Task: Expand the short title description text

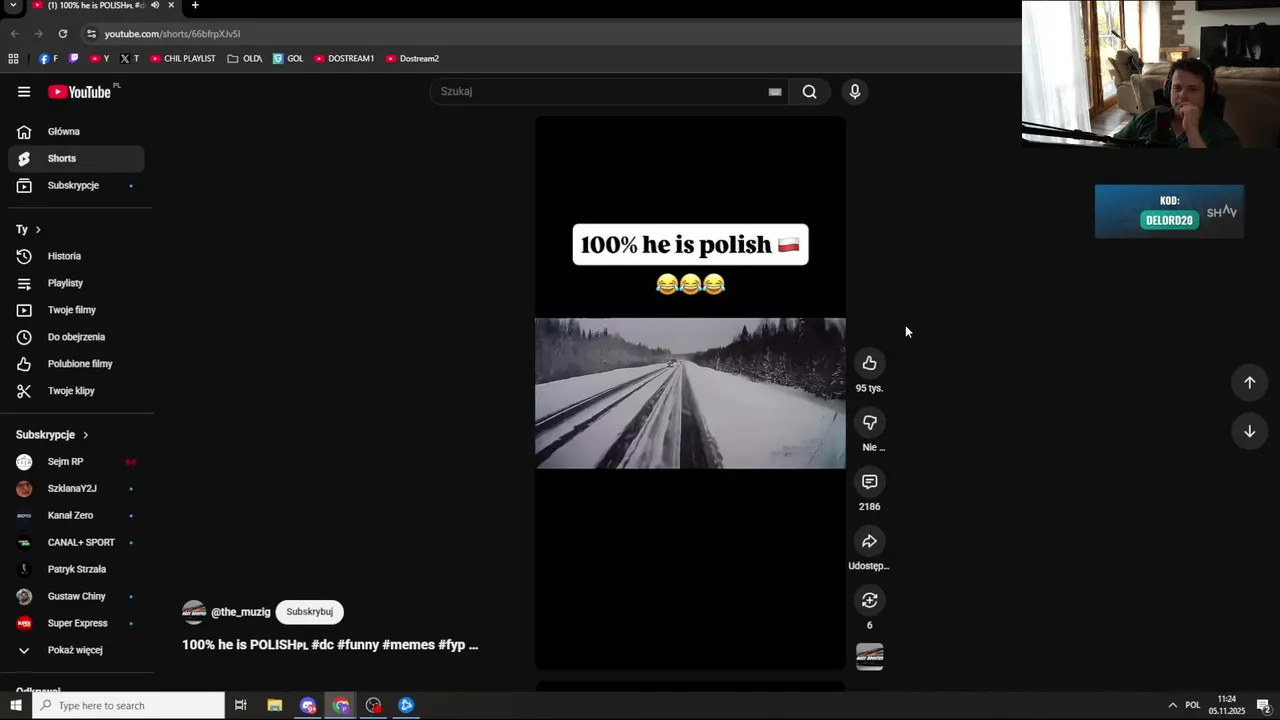Action: point(330,645)
